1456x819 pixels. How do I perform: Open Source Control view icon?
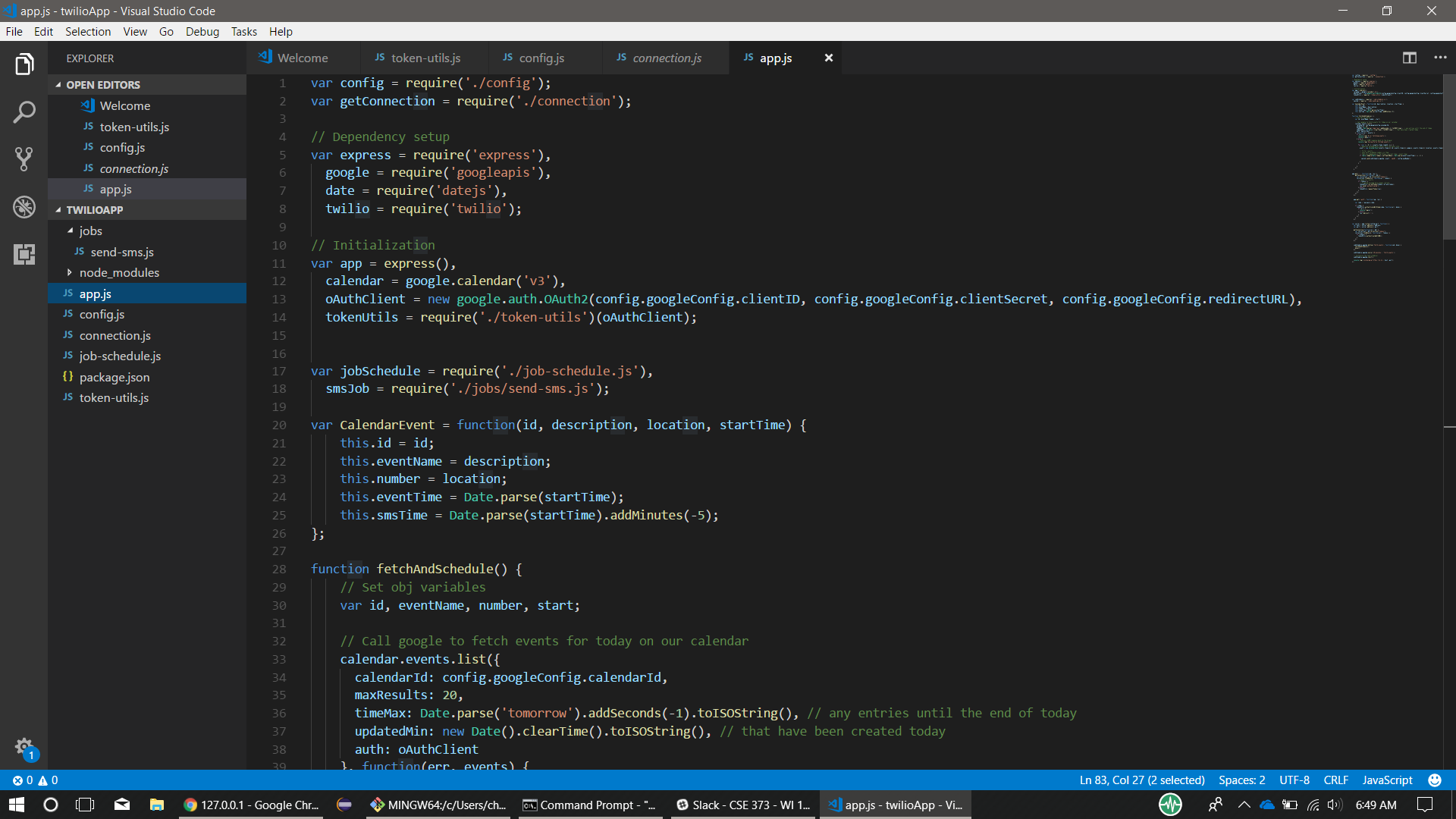click(24, 159)
